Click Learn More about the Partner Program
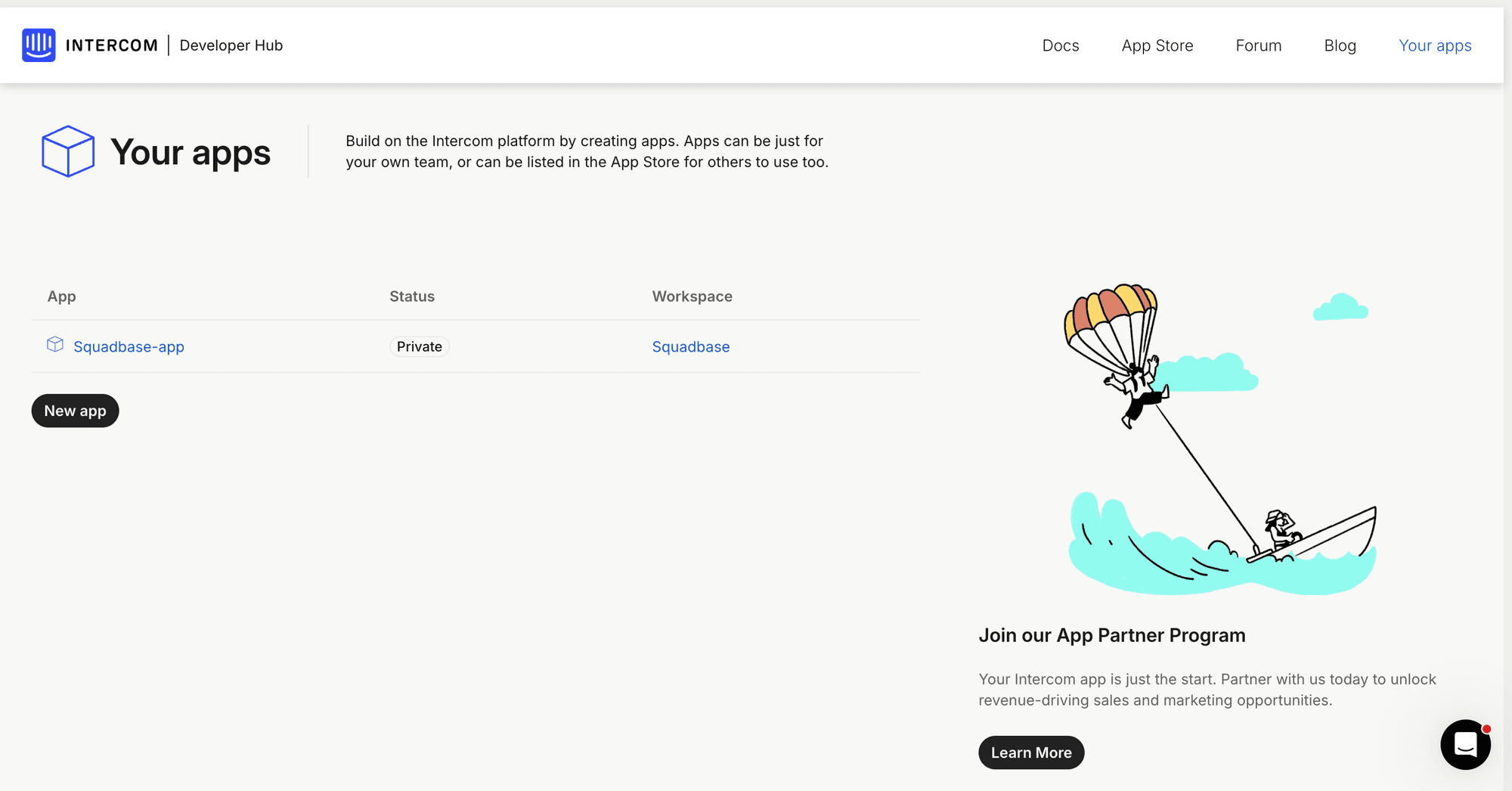Image resolution: width=1512 pixels, height=791 pixels. tap(1031, 752)
